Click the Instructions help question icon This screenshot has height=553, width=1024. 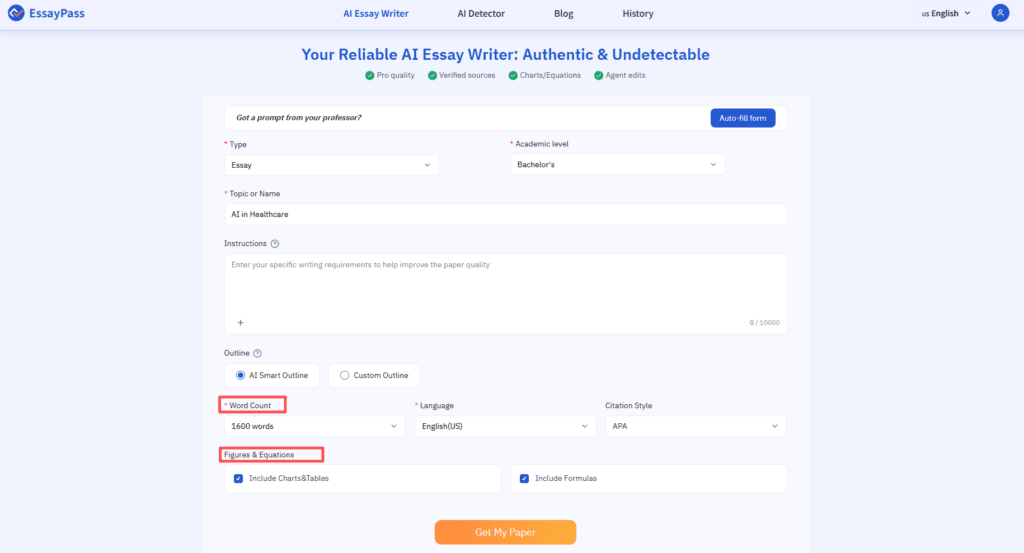(275, 244)
